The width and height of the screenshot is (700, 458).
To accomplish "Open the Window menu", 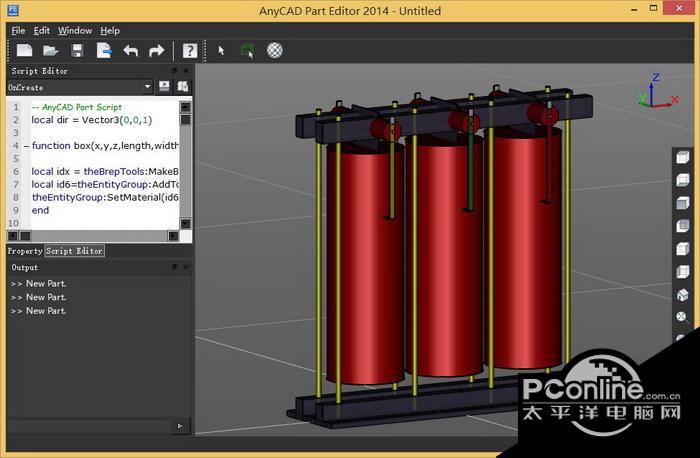I will click(75, 30).
